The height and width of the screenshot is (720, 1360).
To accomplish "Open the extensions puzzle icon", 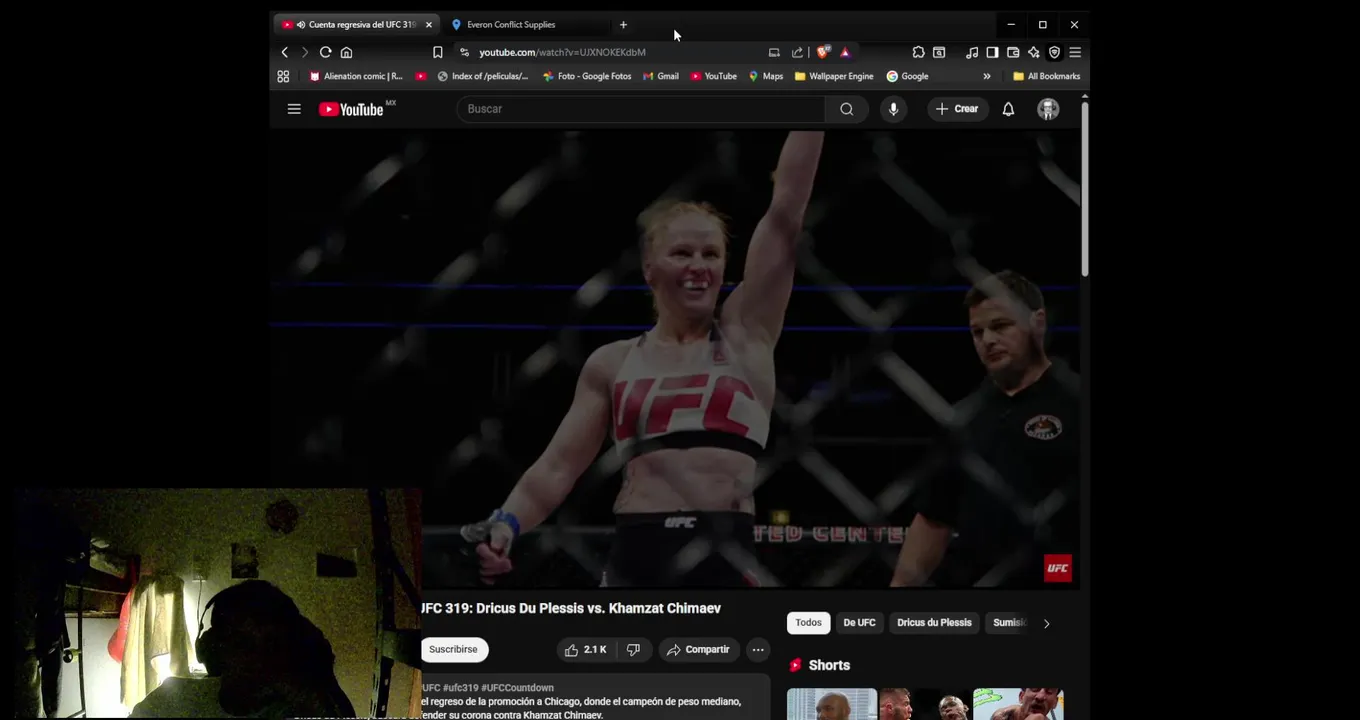I will 918,52.
